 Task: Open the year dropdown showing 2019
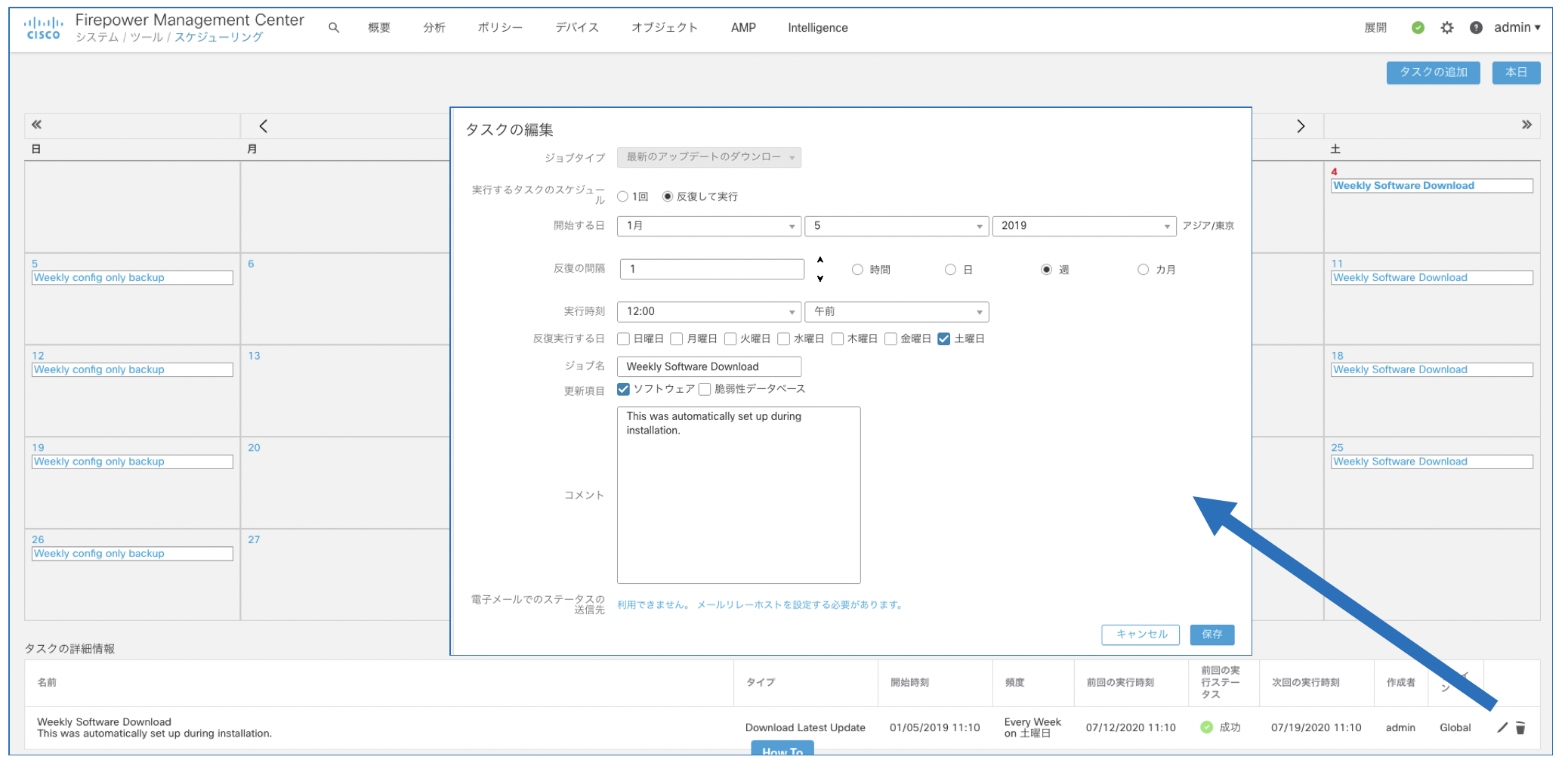(1083, 226)
